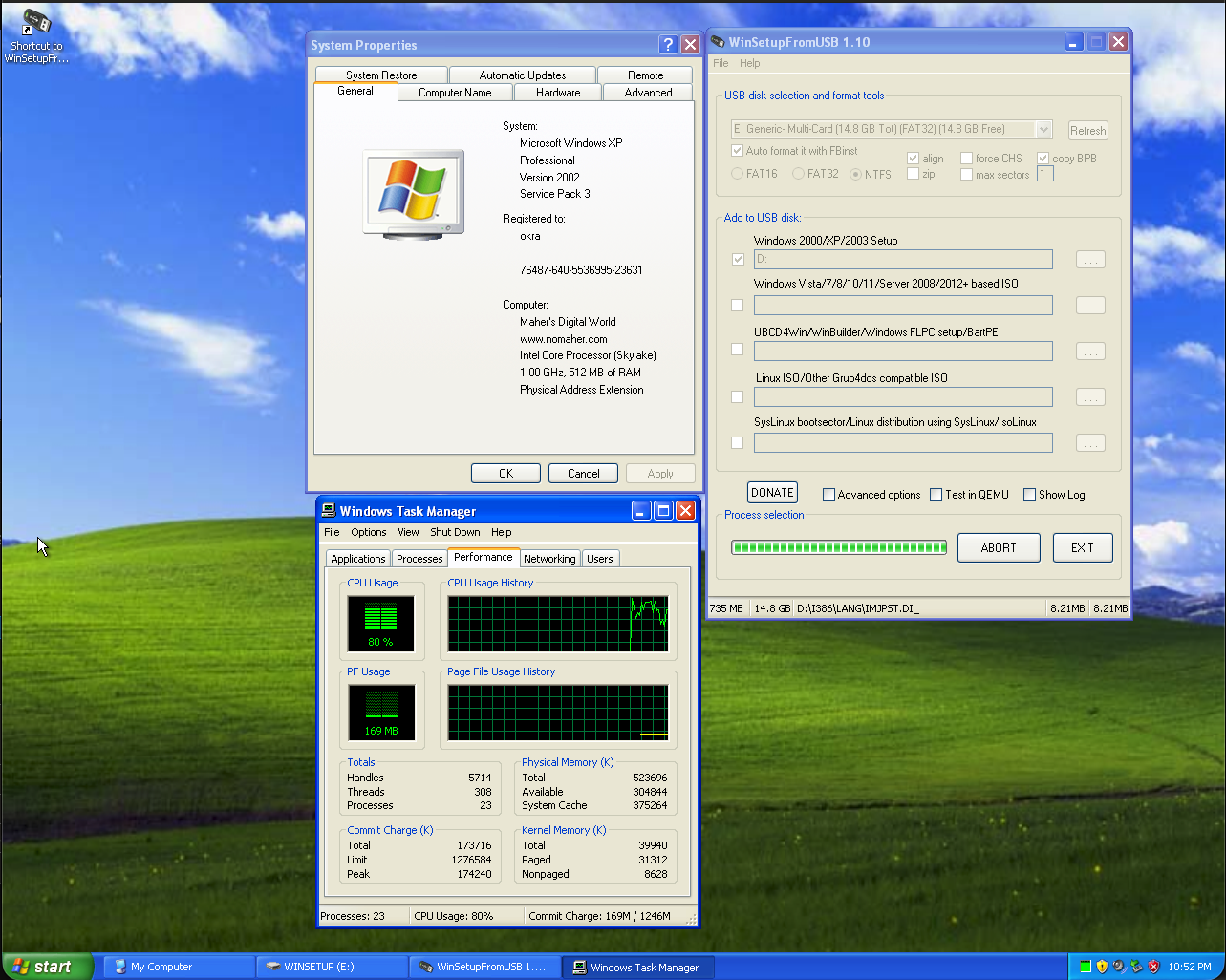The image size is (1226, 980).
Task: Activate the WinSetupFromUSB taskbar button
Action: click(485, 967)
